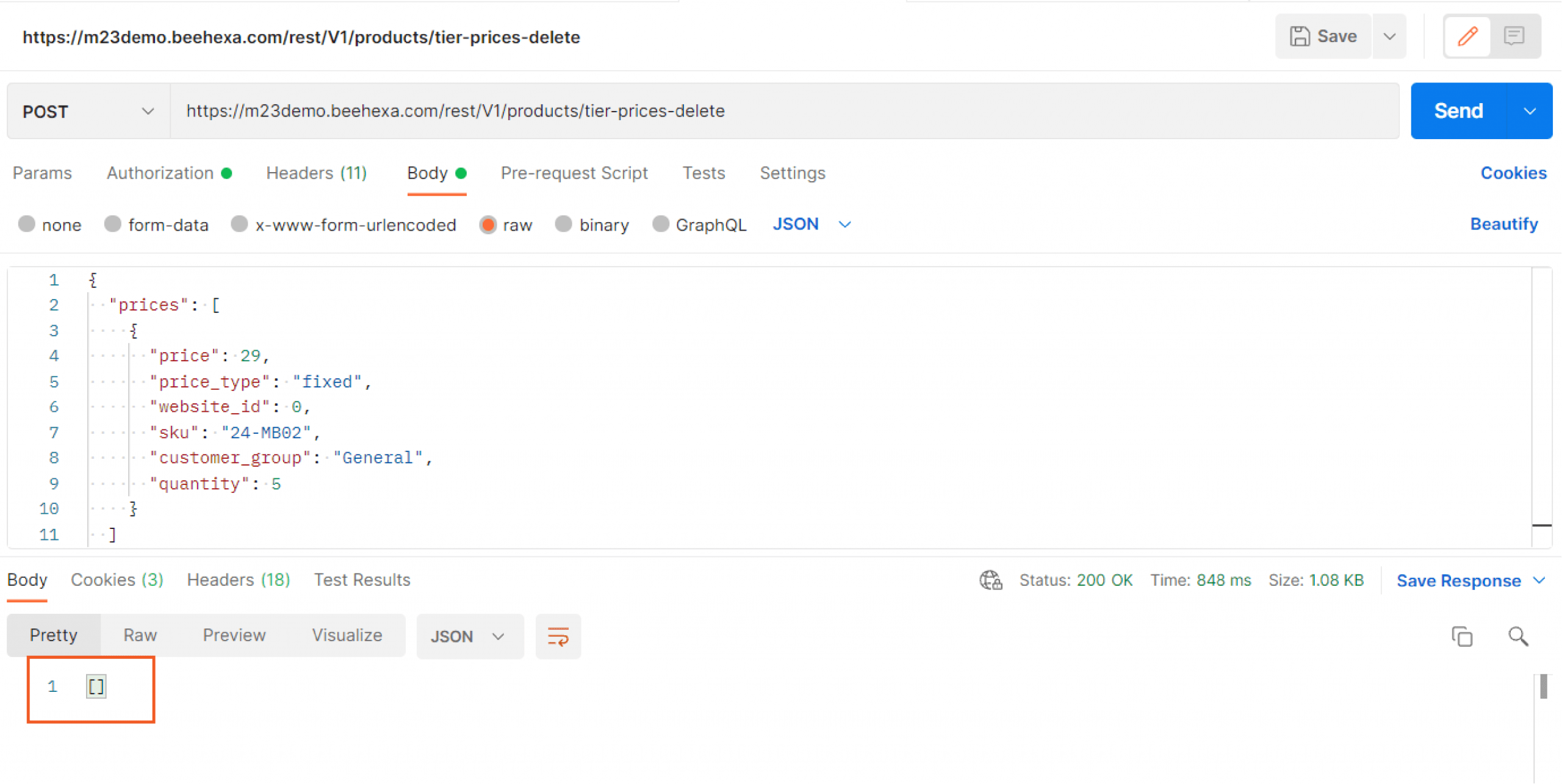Click the copy response icon
This screenshot has width=1562, height=784.
(x=1461, y=636)
